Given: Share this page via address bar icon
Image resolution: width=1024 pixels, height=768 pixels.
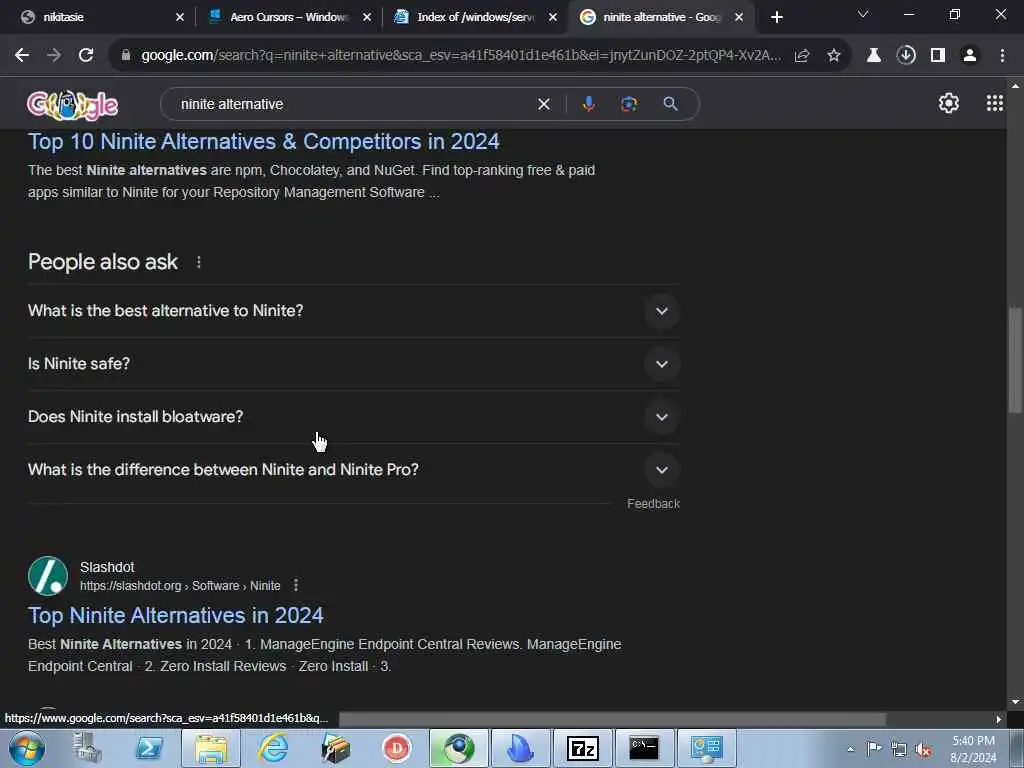Looking at the screenshot, I should [802, 56].
